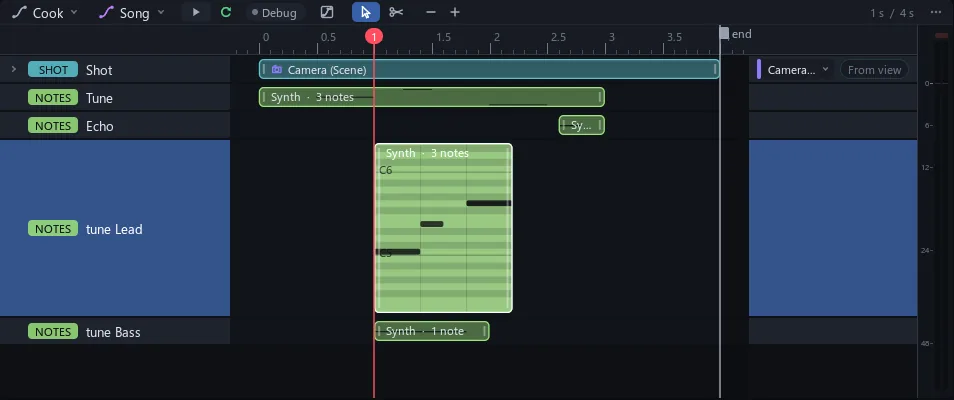This screenshot has height=400, width=954.
Task: Toggle Debug mode
Action: pyautogui.click(x=274, y=12)
